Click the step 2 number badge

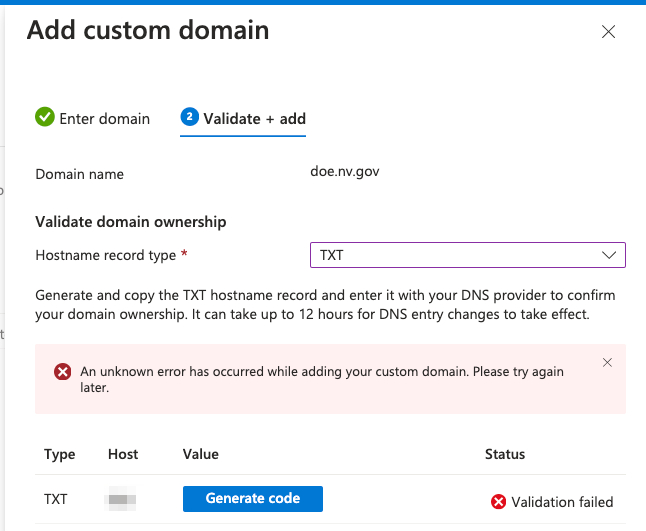(189, 117)
